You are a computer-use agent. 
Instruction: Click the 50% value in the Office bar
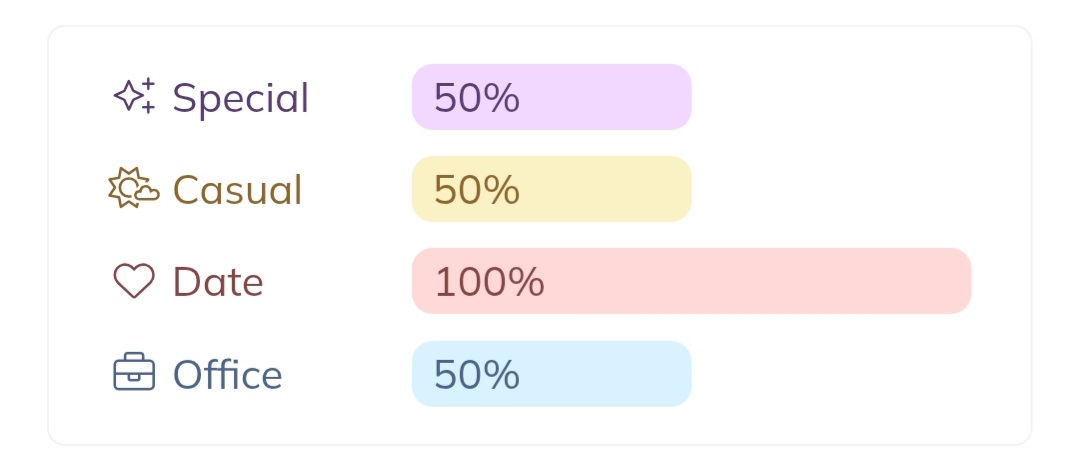tap(477, 375)
